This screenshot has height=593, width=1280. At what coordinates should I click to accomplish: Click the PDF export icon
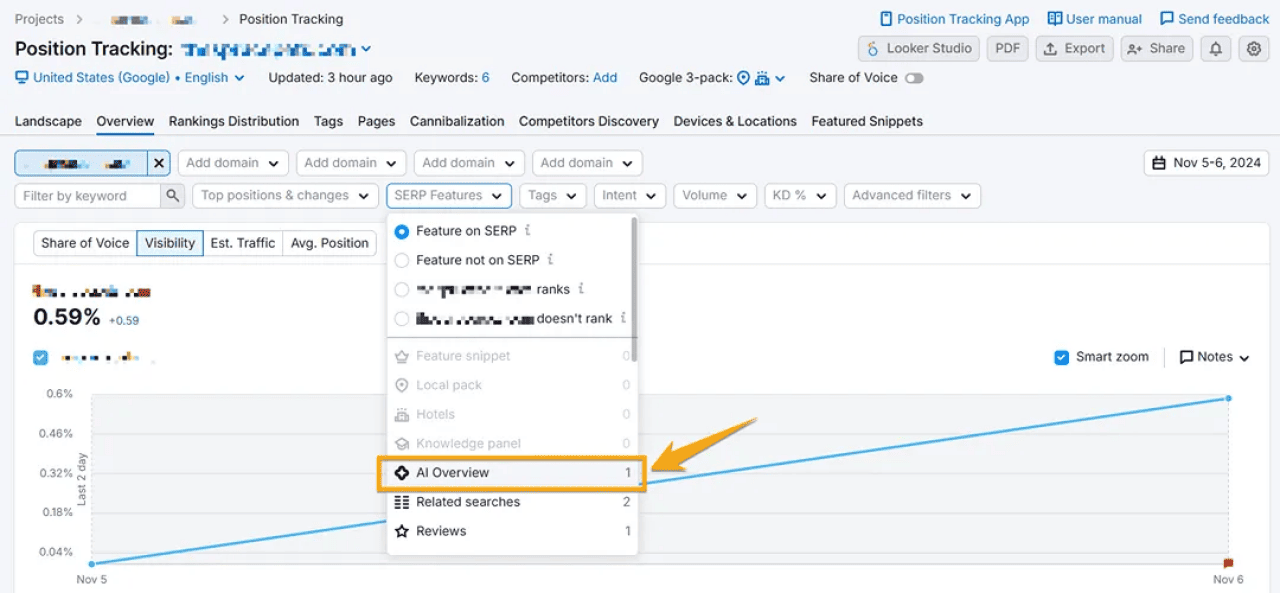click(x=1007, y=47)
